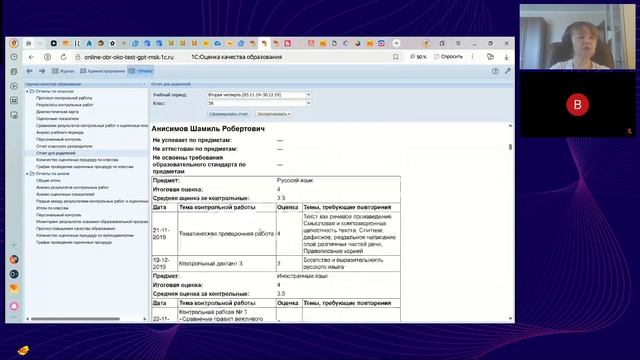
Task: Open the 1C help question-mark icon
Action: coord(495,71)
